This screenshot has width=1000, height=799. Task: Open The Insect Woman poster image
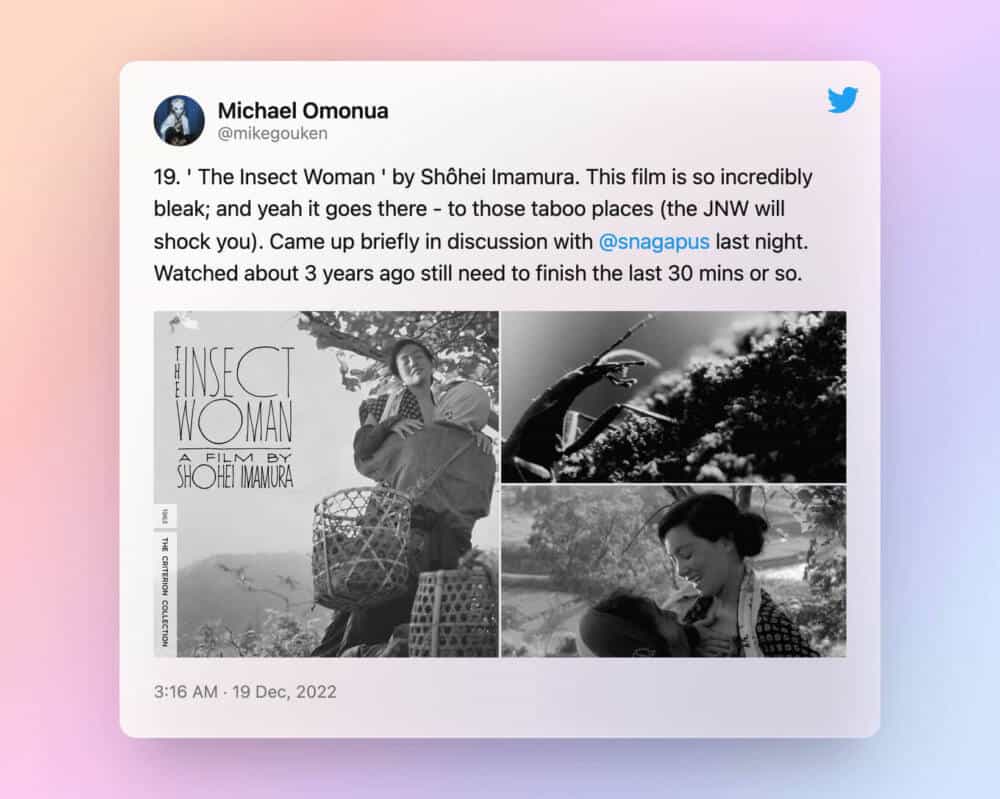tap(326, 484)
